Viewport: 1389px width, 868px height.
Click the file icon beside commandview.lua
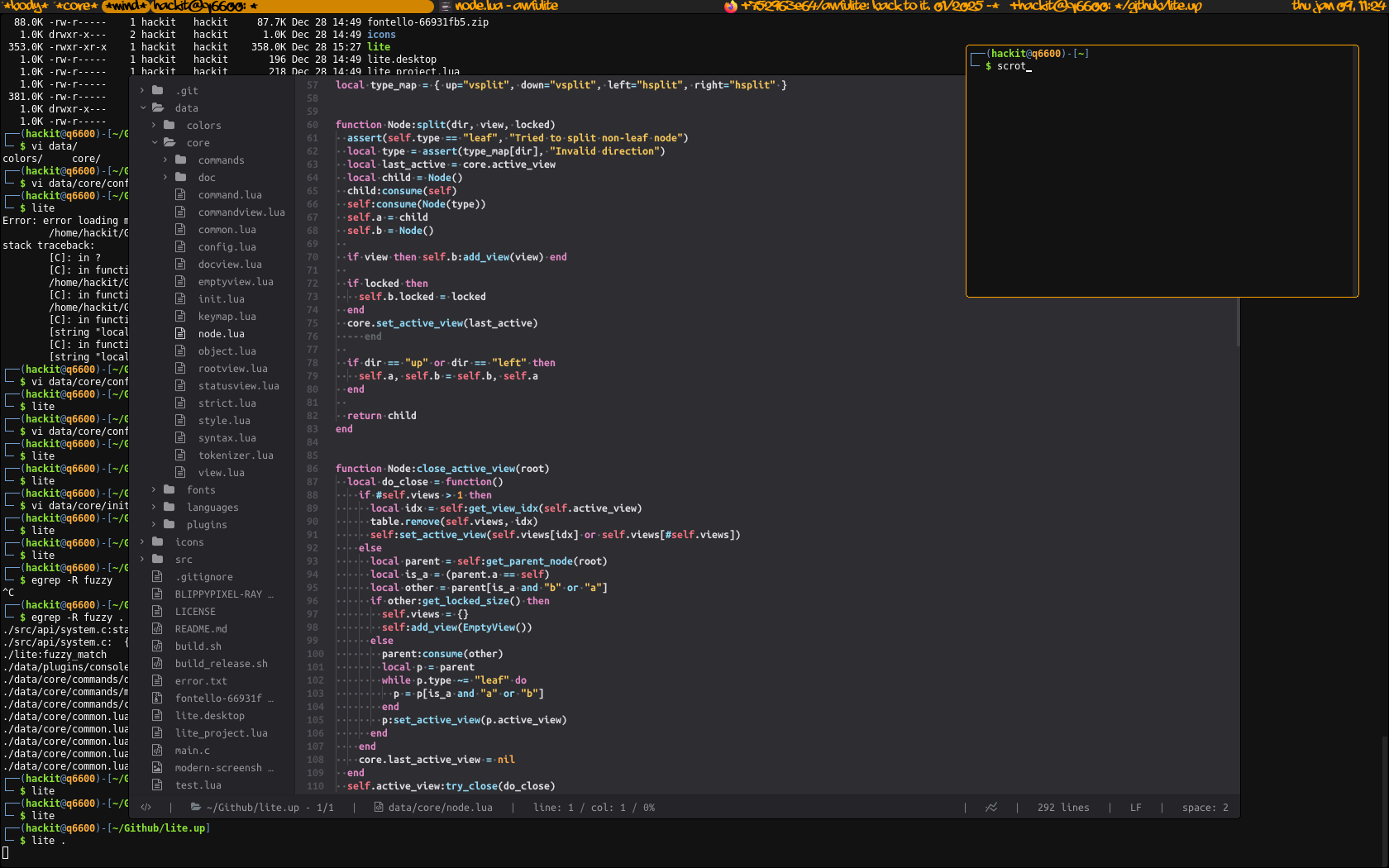pos(180,212)
